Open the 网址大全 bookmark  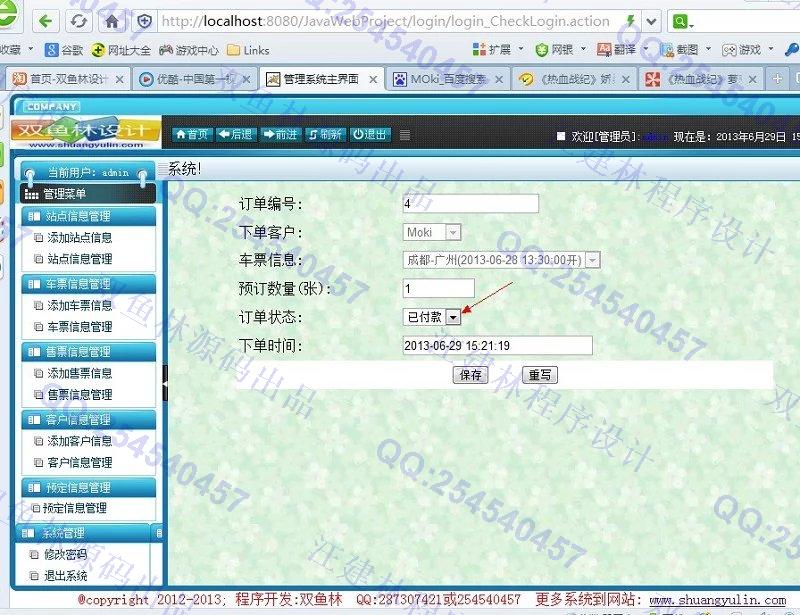[x=121, y=50]
